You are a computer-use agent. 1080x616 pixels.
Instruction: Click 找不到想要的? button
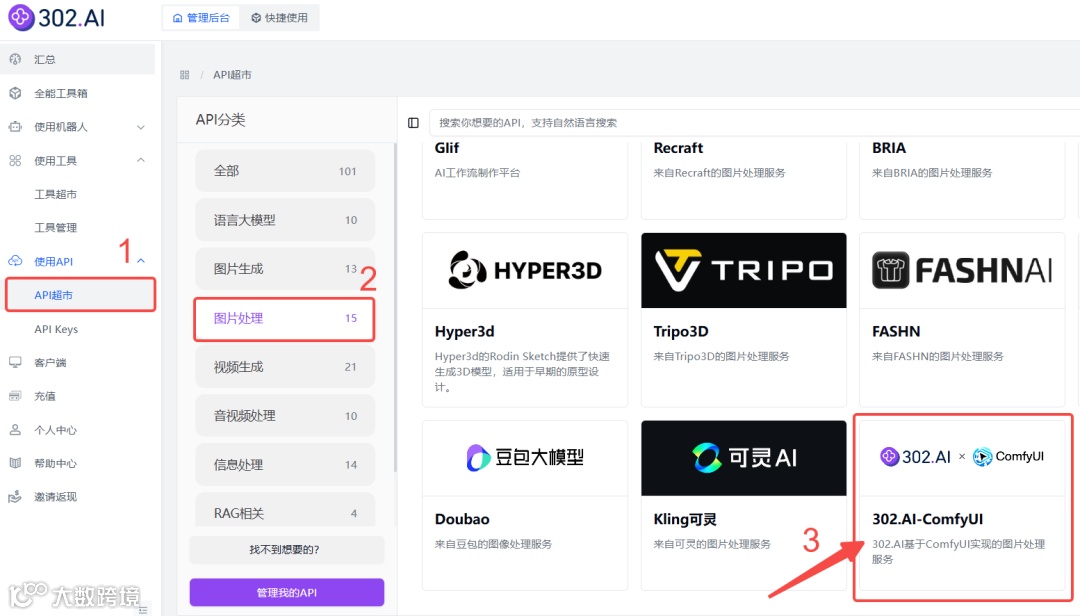(285, 549)
